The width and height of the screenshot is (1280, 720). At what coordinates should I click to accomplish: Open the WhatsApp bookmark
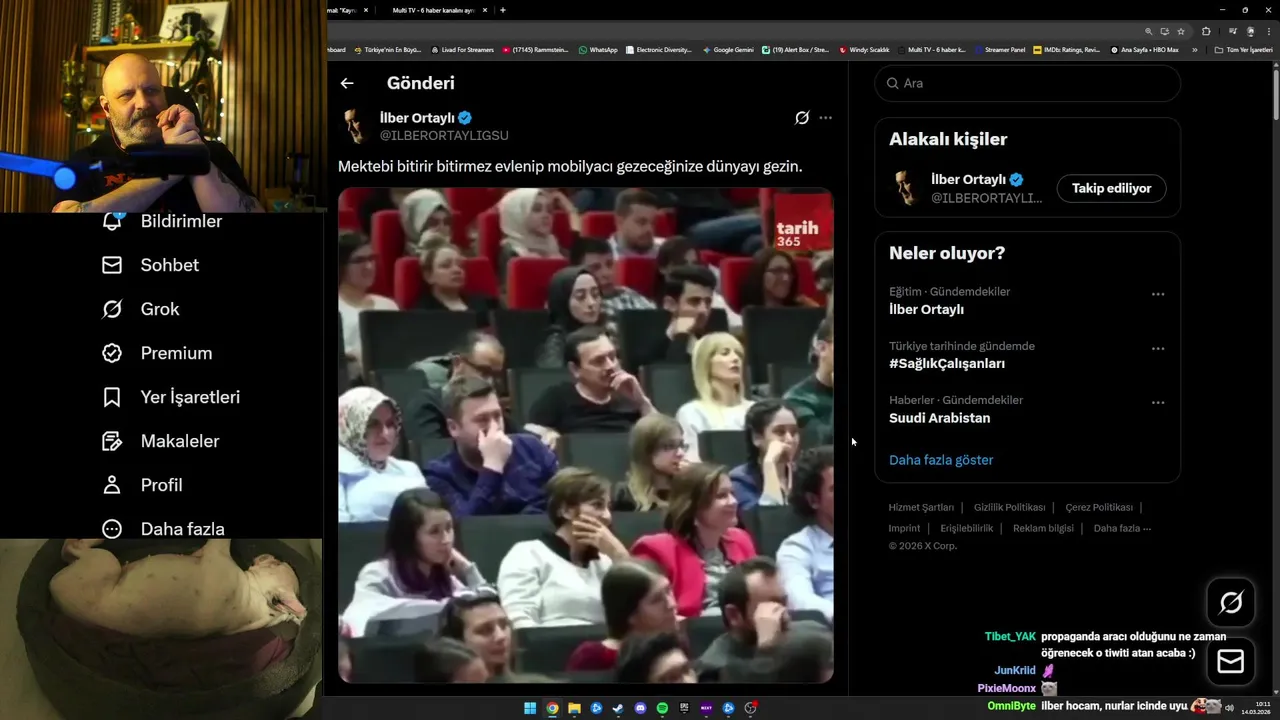598,49
